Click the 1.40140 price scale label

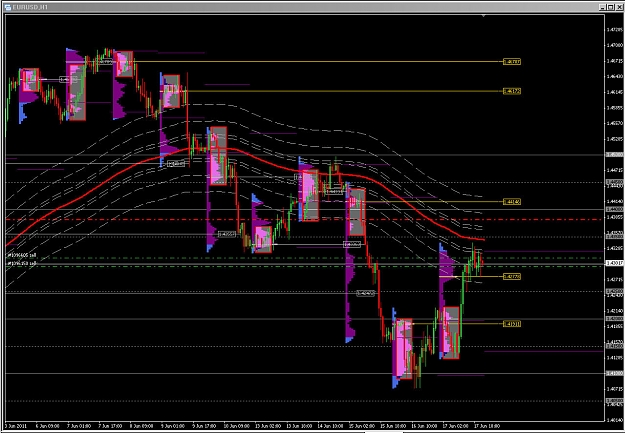pos(614,420)
